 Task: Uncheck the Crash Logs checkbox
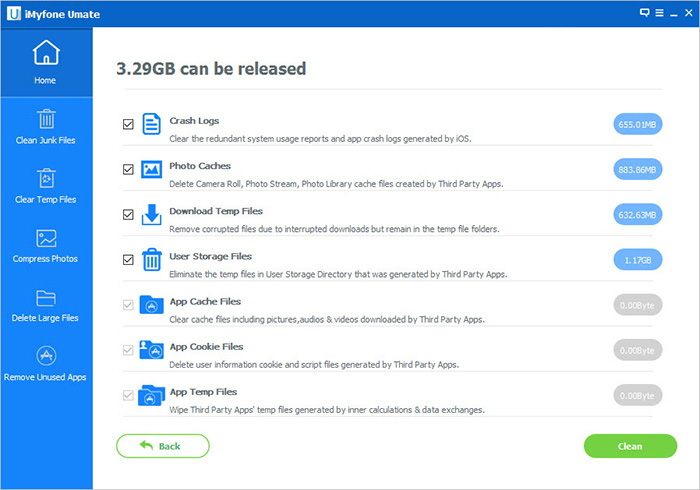pyautogui.click(x=127, y=125)
